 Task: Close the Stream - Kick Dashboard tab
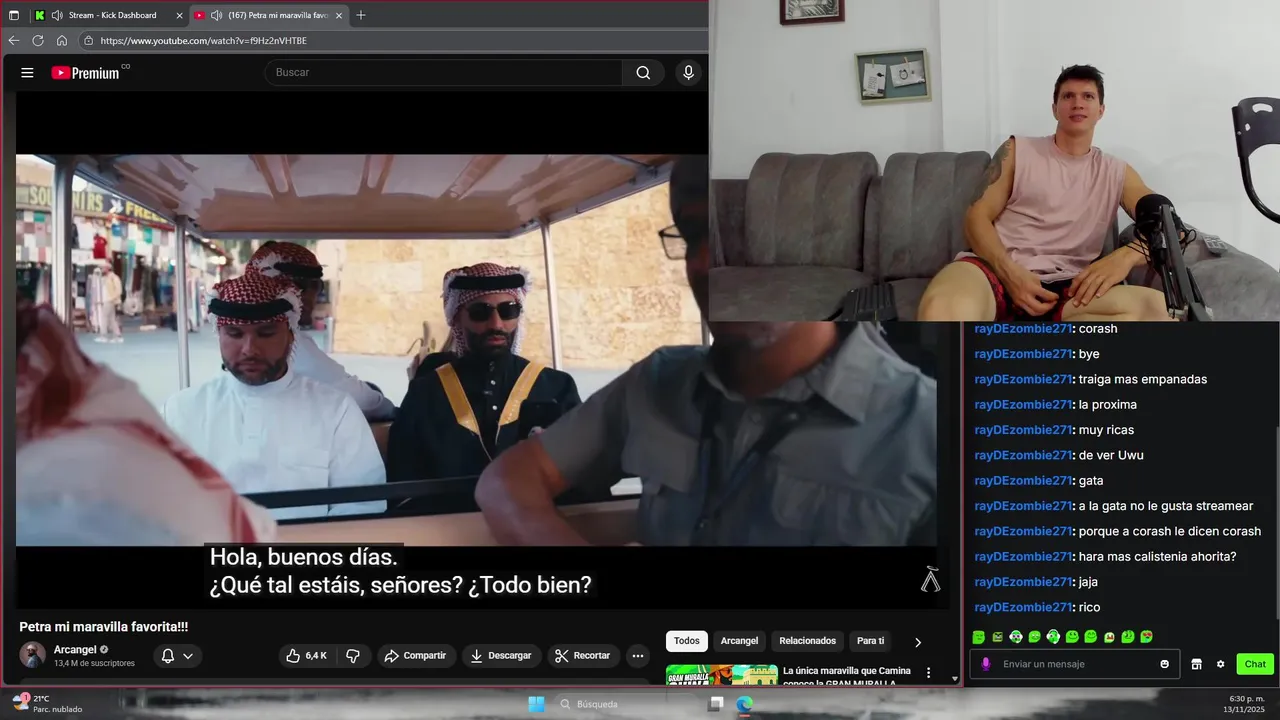(x=179, y=15)
